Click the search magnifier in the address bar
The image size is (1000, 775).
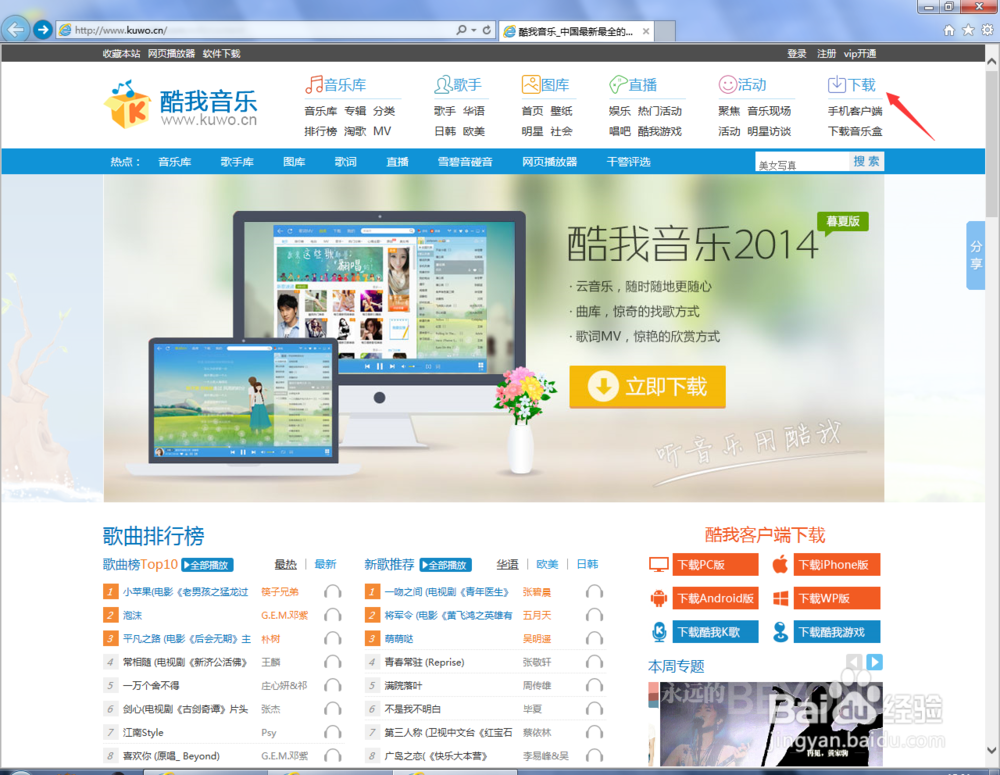point(461,30)
